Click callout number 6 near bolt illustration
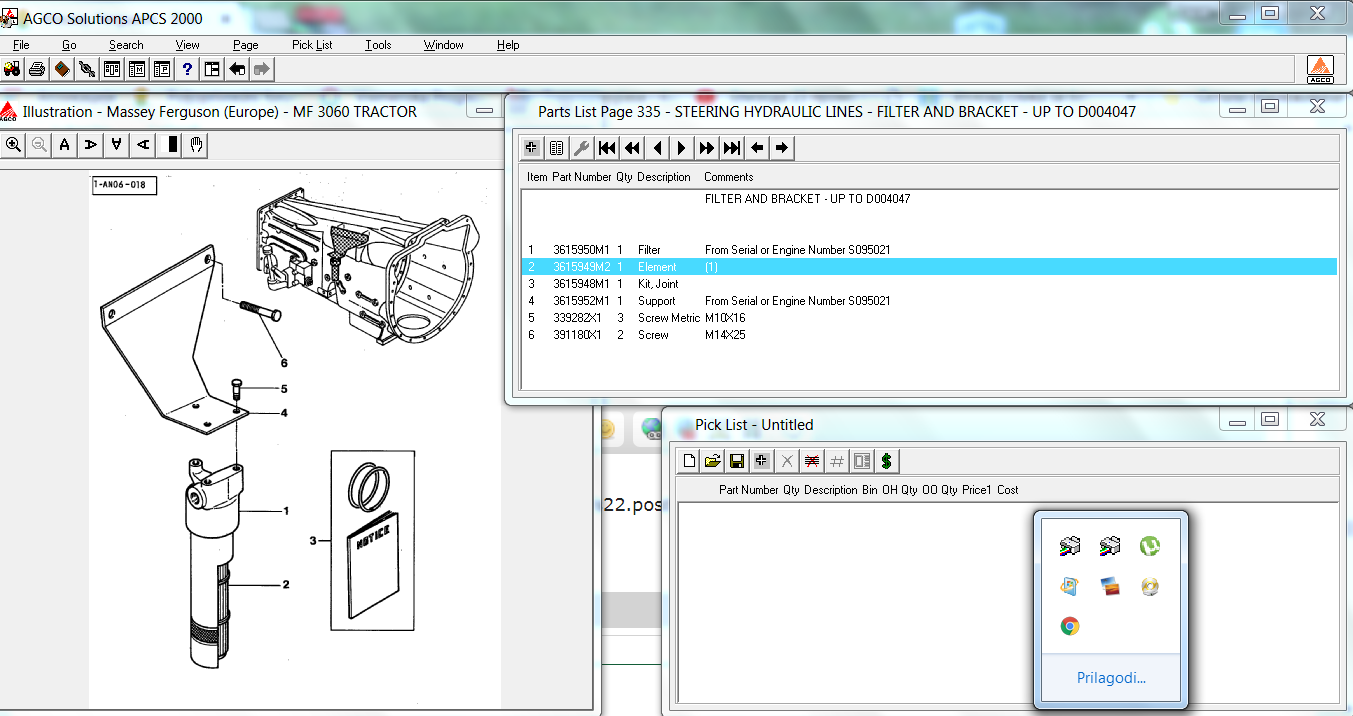The width and height of the screenshot is (1353, 716). pyautogui.click(x=284, y=363)
